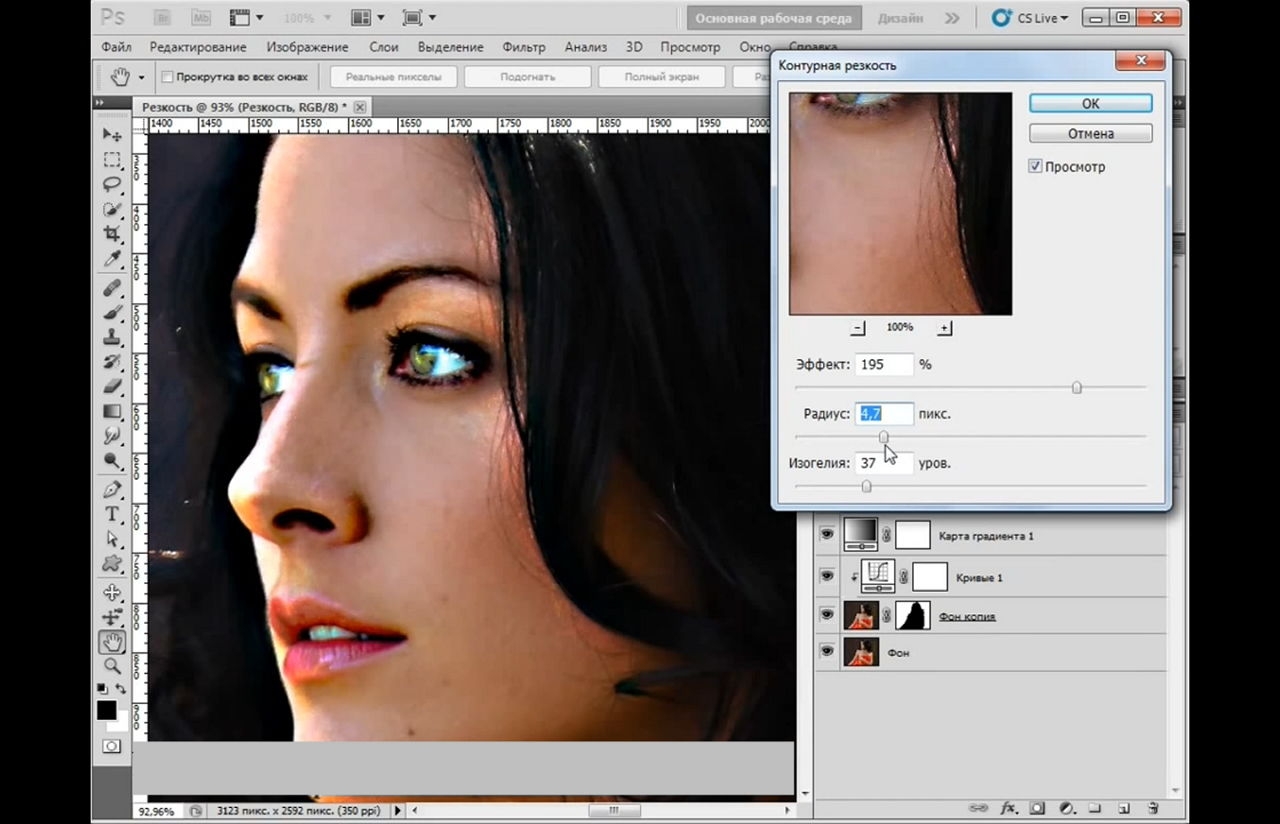The image size is (1280, 824).
Task: Zoom in the filter preview with plus
Action: (945, 328)
